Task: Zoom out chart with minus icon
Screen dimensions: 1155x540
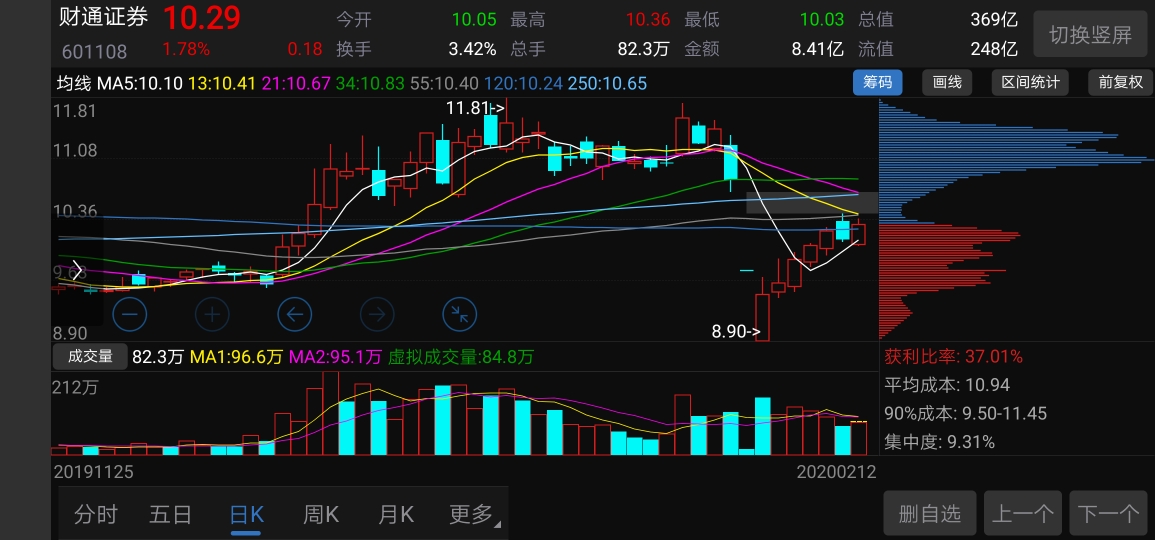Action: 130,315
